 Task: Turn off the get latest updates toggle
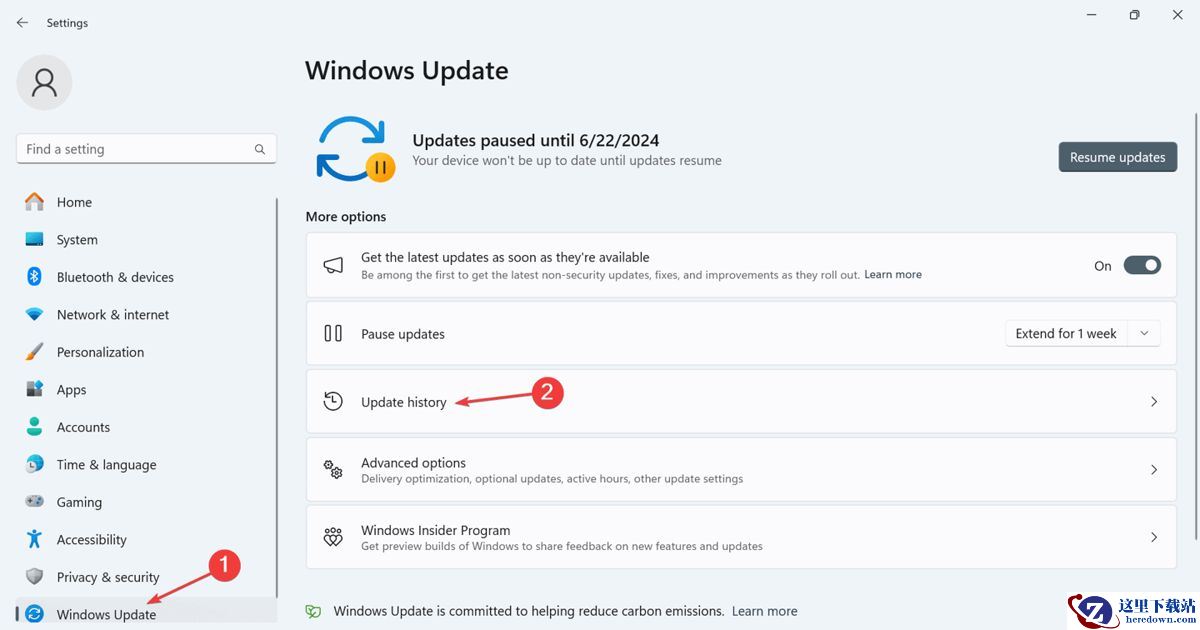click(x=1142, y=266)
